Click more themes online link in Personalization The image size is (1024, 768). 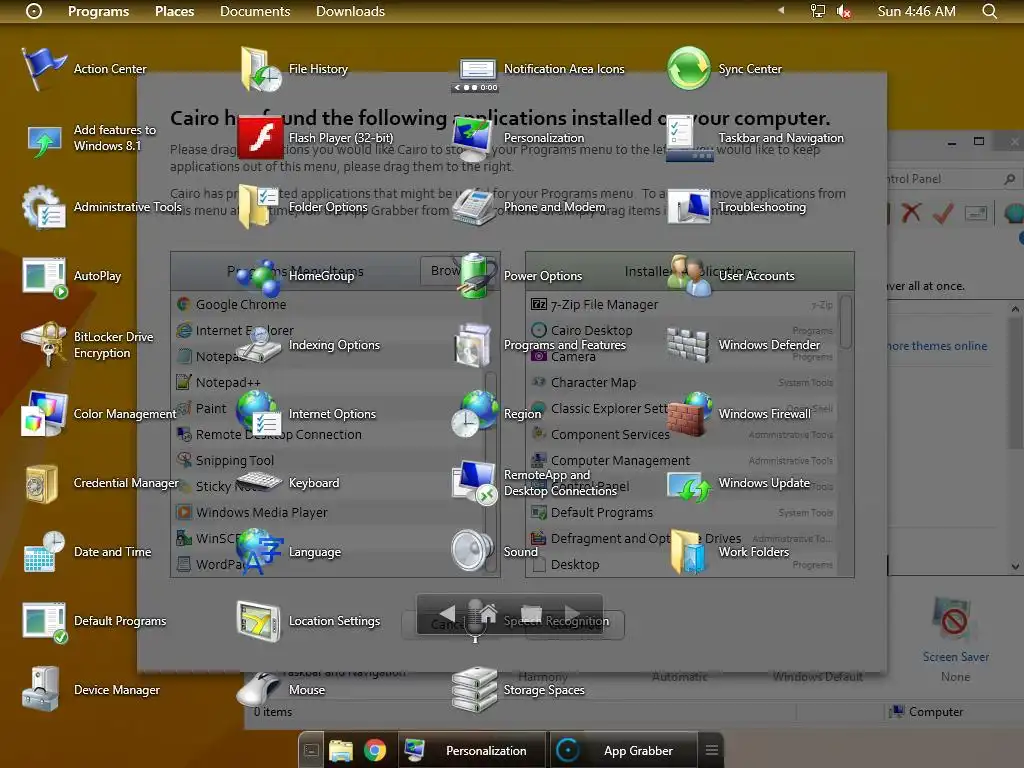click(x=936, y=345)
